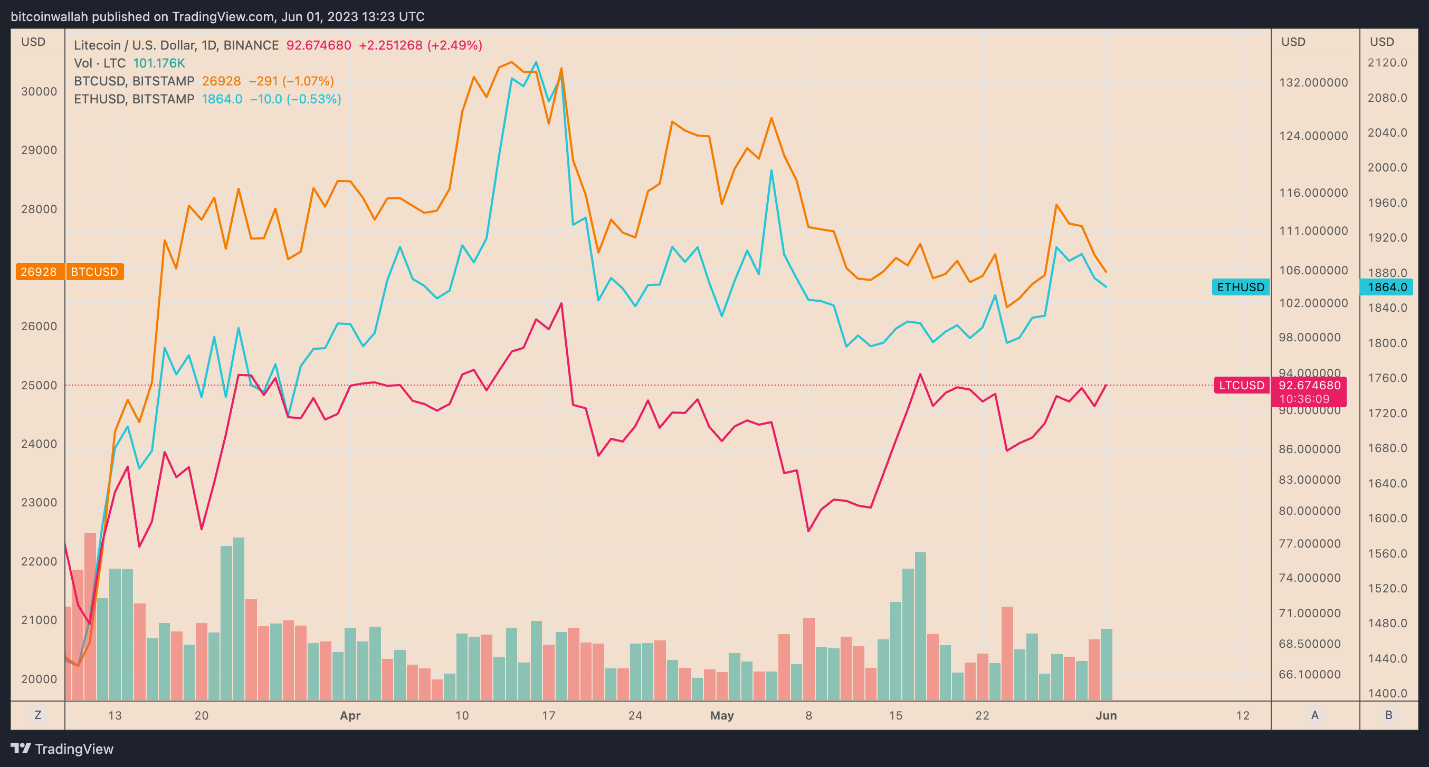Screen dimensions: 1429x767
Task: Click the Z button left of time axis
Action: 38,715
